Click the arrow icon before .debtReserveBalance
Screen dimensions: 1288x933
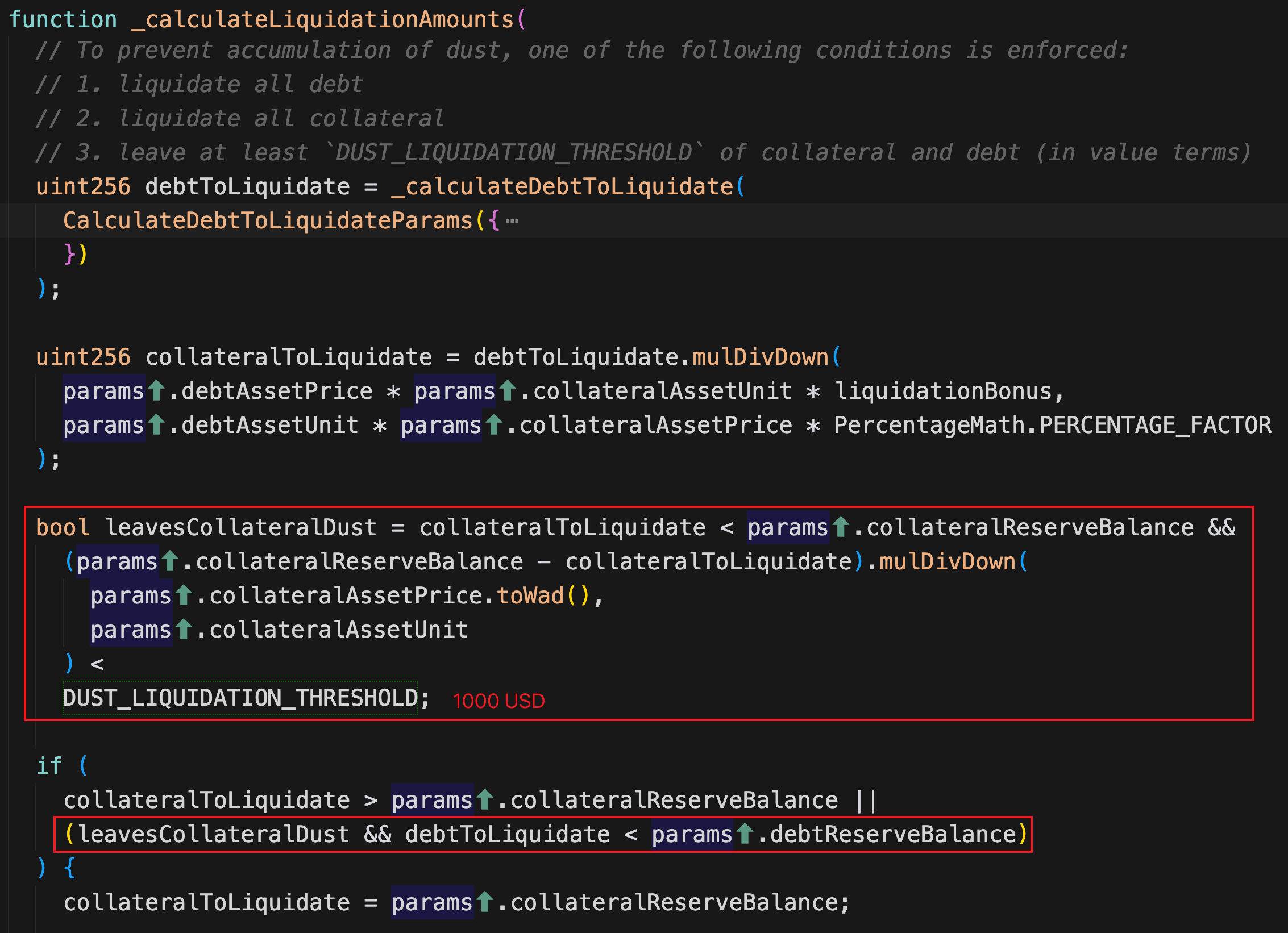click(745, 834)
